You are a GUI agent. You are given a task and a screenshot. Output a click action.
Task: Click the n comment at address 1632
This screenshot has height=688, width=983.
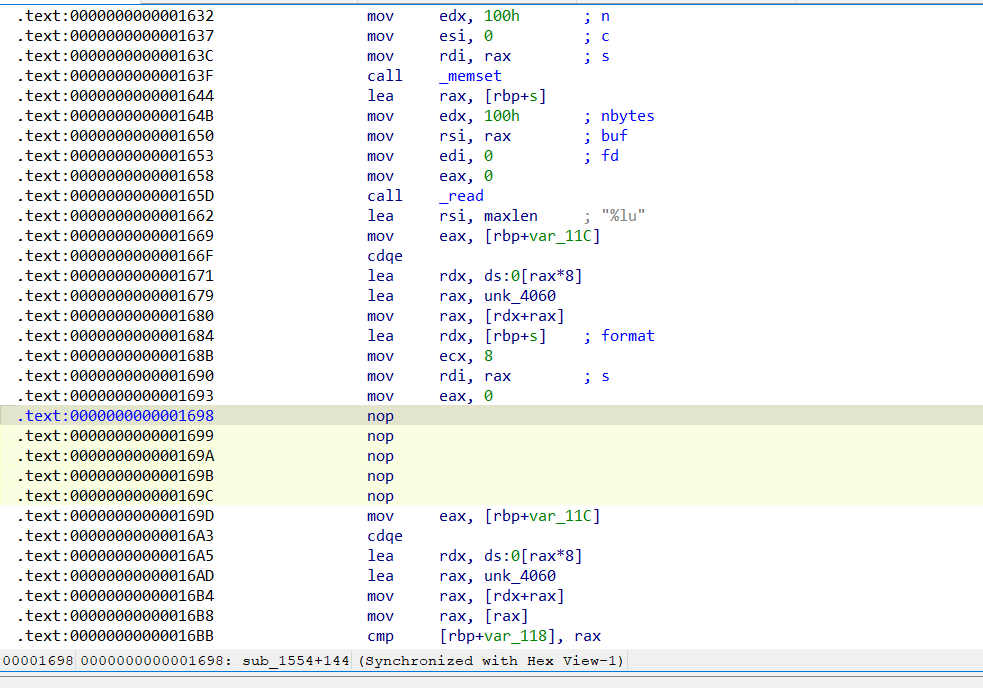coord(605,16)
